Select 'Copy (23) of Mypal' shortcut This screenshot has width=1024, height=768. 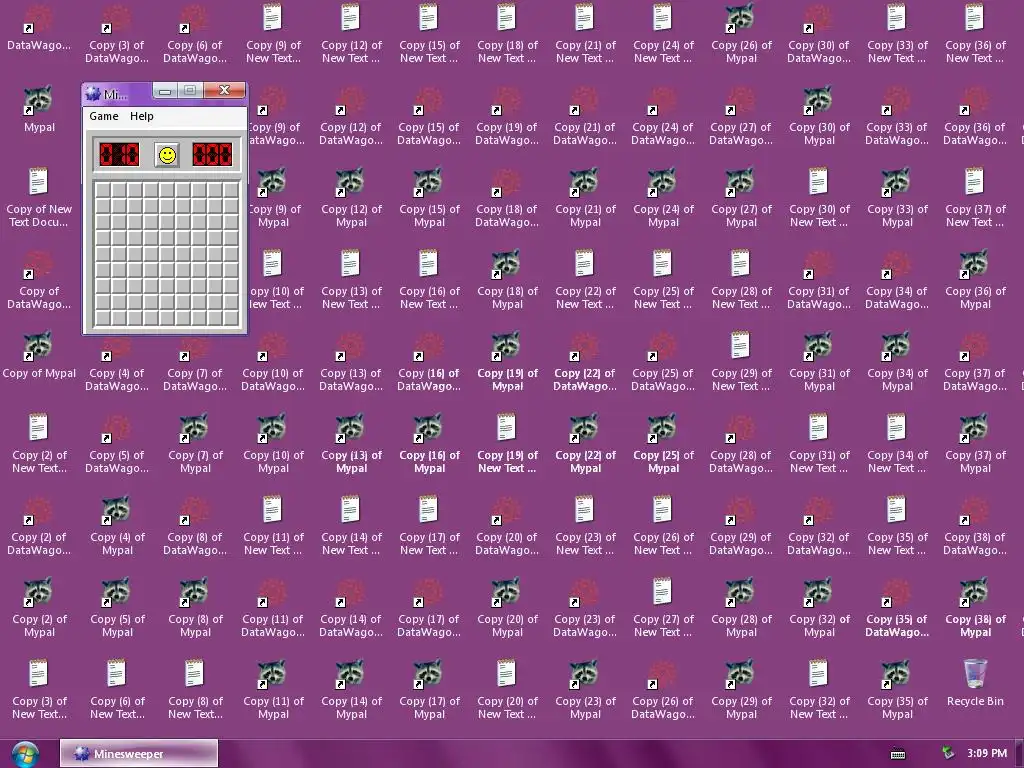pos(585,690)
